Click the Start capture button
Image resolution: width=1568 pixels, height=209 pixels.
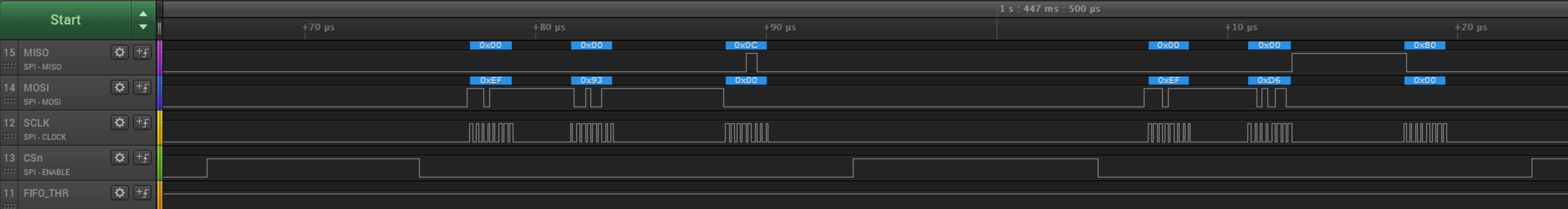pyautogui.click(x=65, y=20)
